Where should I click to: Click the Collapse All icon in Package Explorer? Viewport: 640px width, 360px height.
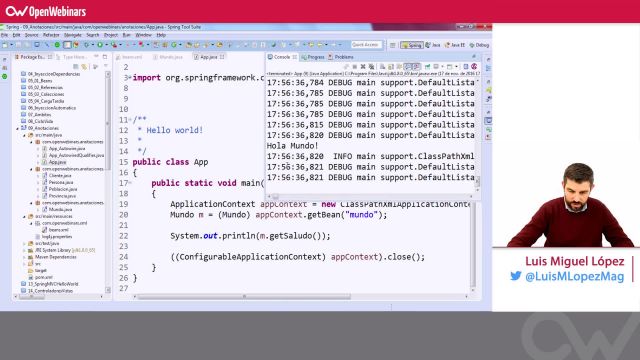[x=76, y=67]
